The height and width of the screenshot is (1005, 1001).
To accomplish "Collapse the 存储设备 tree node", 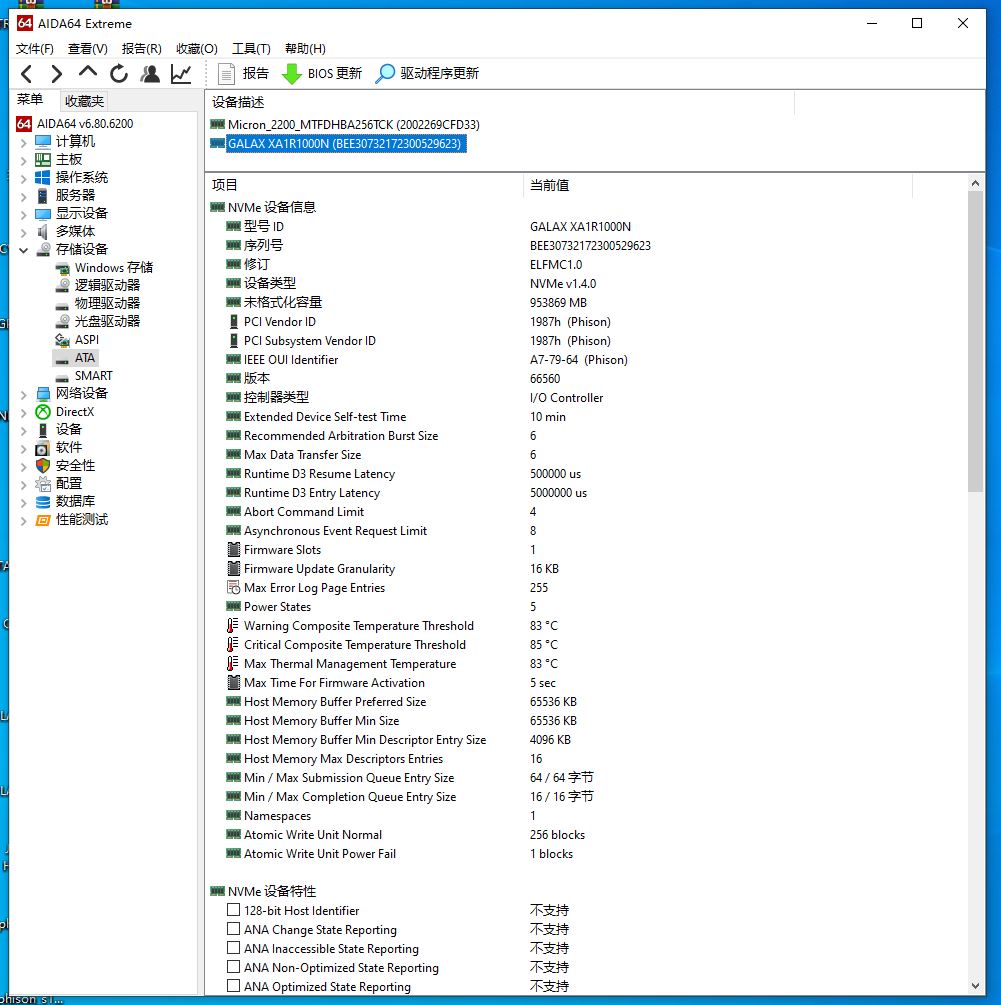I will [x=24, y=249].
